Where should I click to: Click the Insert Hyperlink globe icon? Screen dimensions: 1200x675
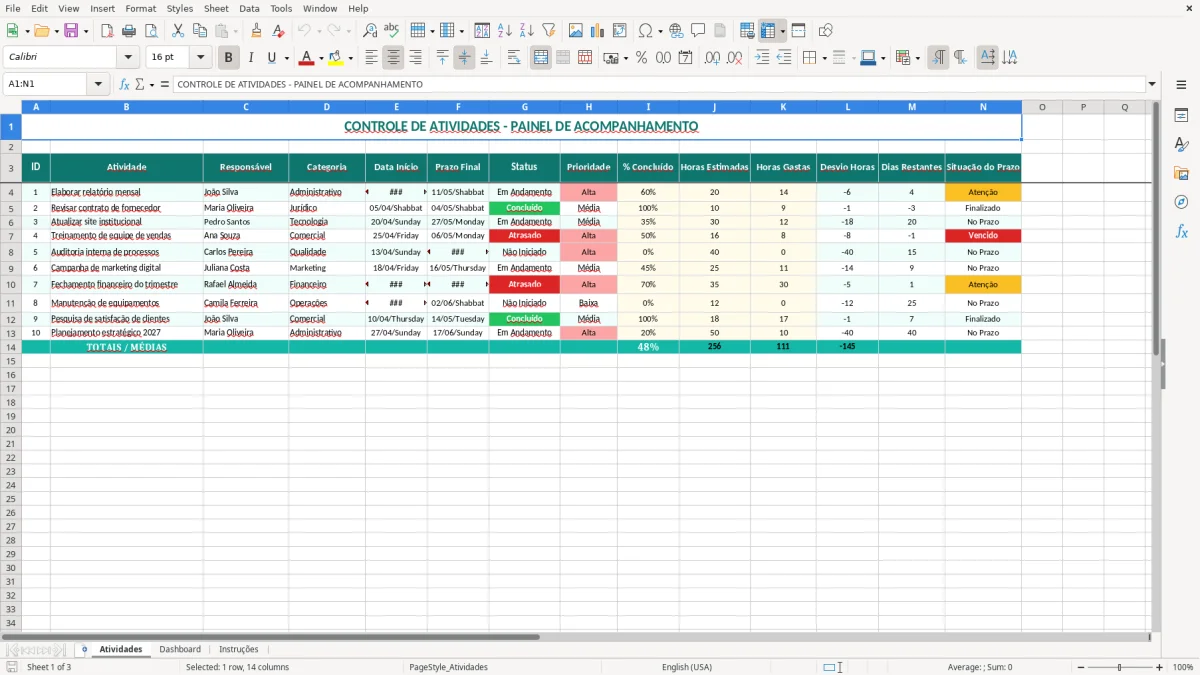pyautogui.click(x=676, y=31)
